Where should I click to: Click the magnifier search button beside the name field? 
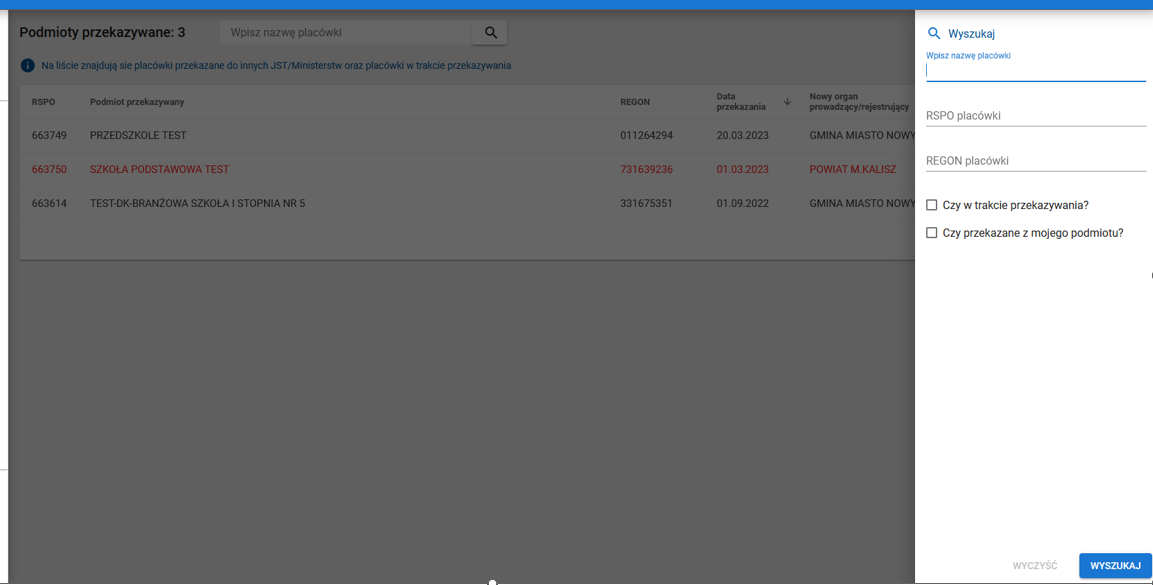click(x=490, y=33)
